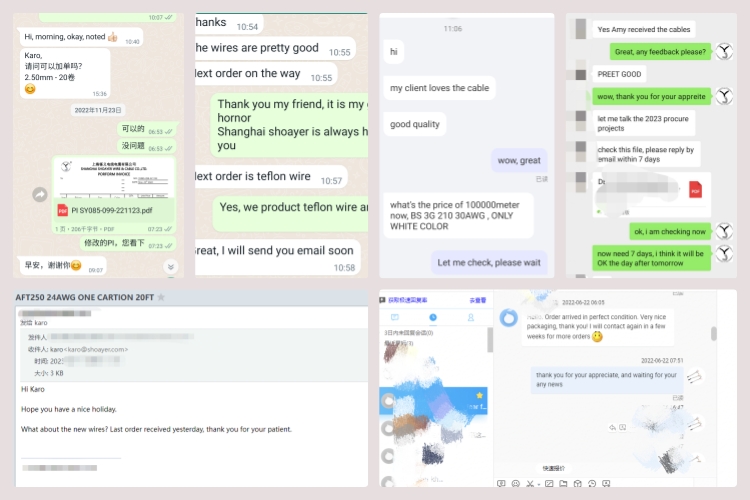The image size is (750, 500).
Task: Click the emoji smiley icon in chat toolbar
Action: 515,484
